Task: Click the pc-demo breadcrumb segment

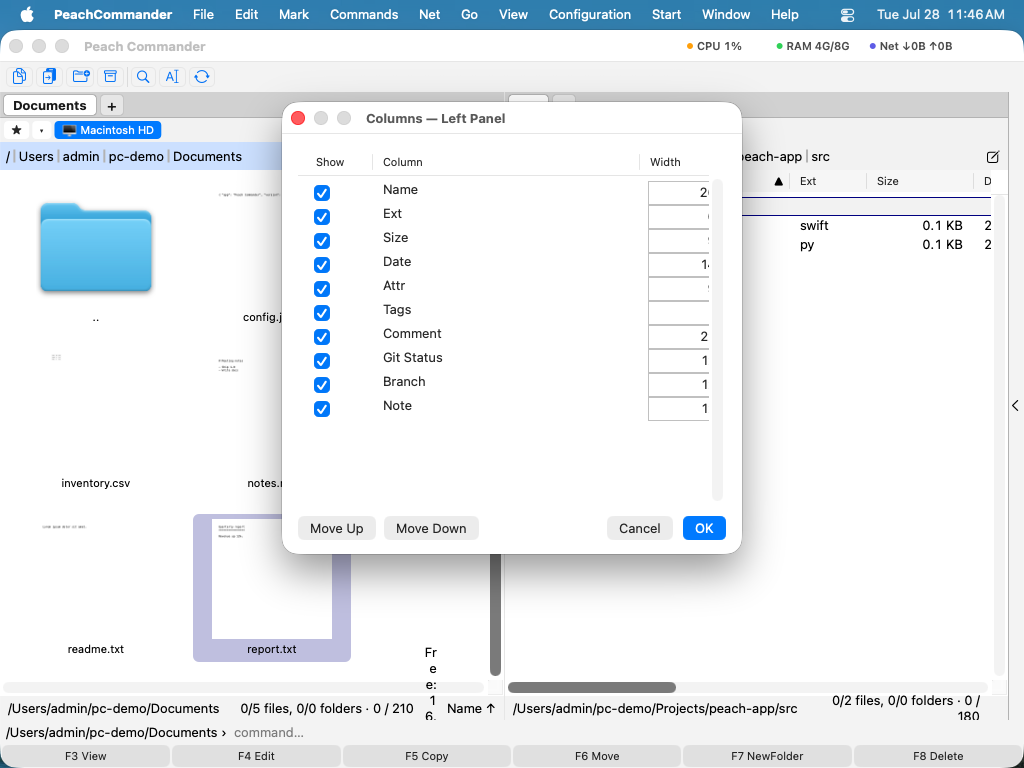Action: coord(136,157)
